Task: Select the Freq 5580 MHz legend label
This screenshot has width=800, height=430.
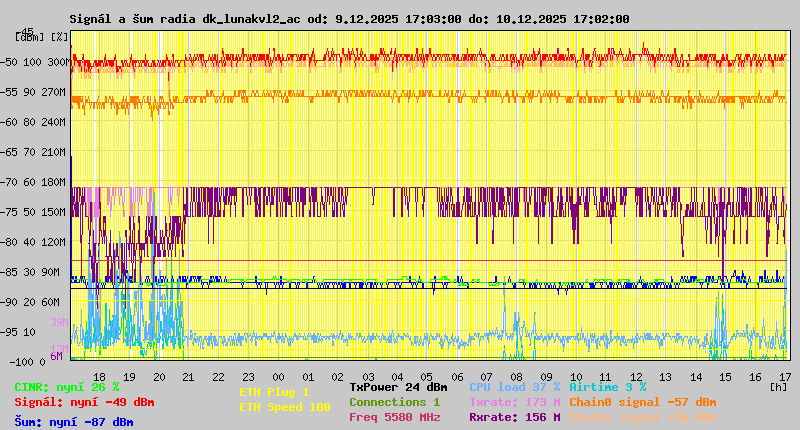Action: coord(394,417)
